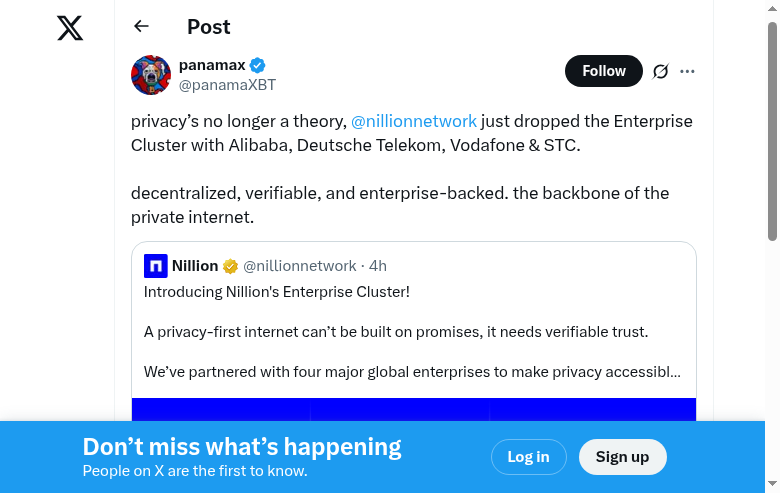Click the 4h timestamp on quoted post
This screenshot has height=493, width=780.
(378, 266)
